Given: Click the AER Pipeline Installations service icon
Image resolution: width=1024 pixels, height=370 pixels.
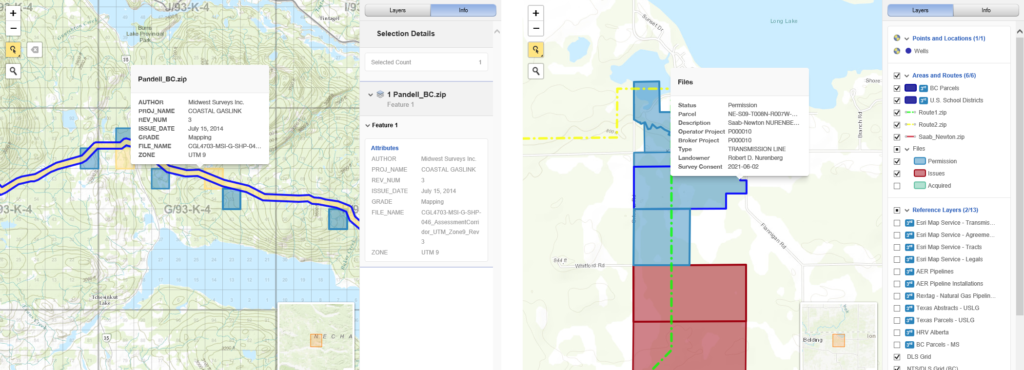Looking at the screenshot, I should pos(910,283).
